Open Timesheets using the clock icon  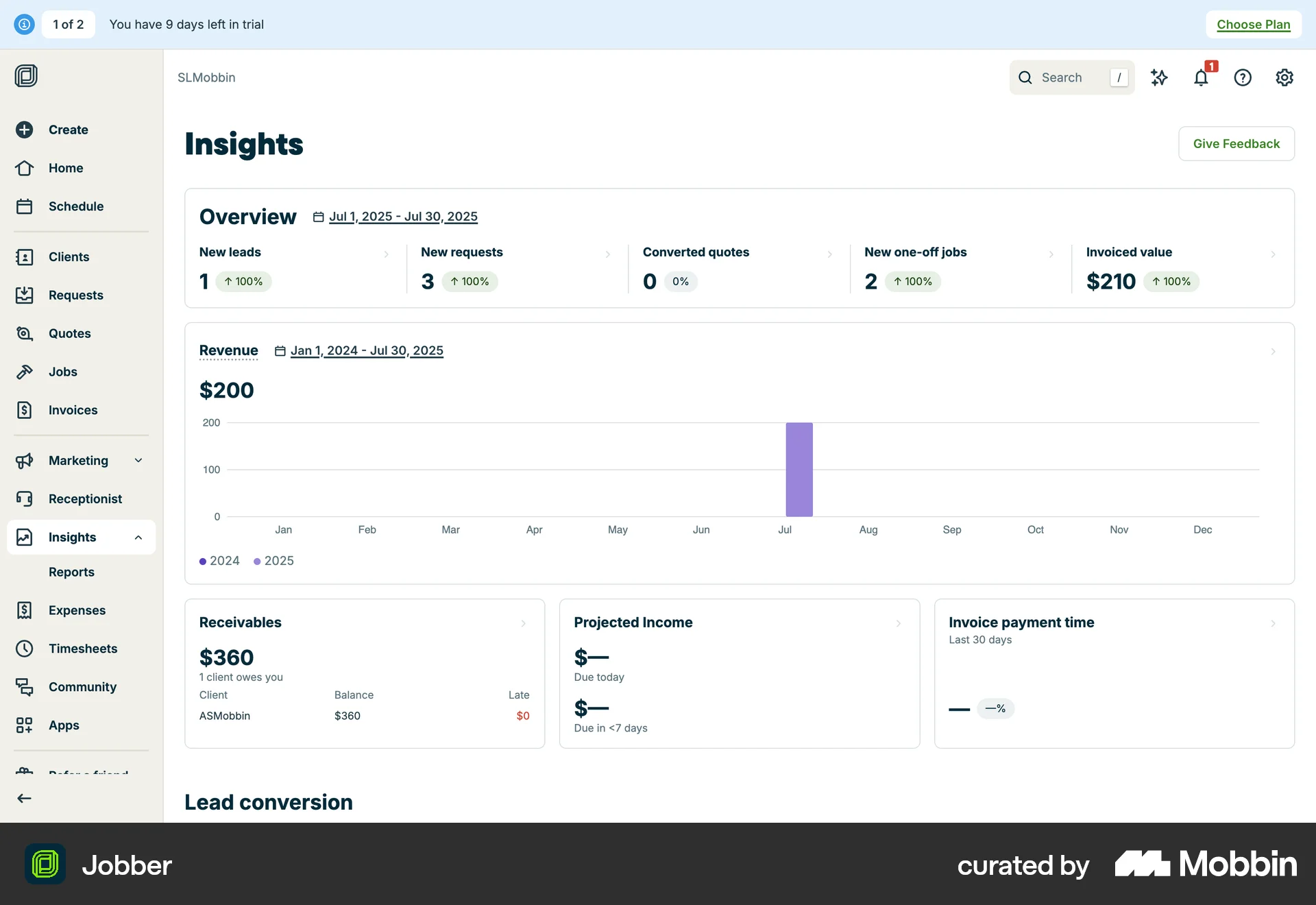[24, 648]
